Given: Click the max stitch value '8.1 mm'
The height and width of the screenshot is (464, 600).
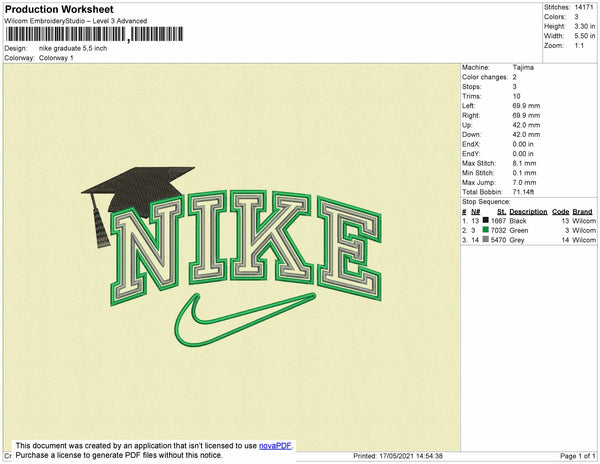Looking at the screenshot, I should 524,163.
